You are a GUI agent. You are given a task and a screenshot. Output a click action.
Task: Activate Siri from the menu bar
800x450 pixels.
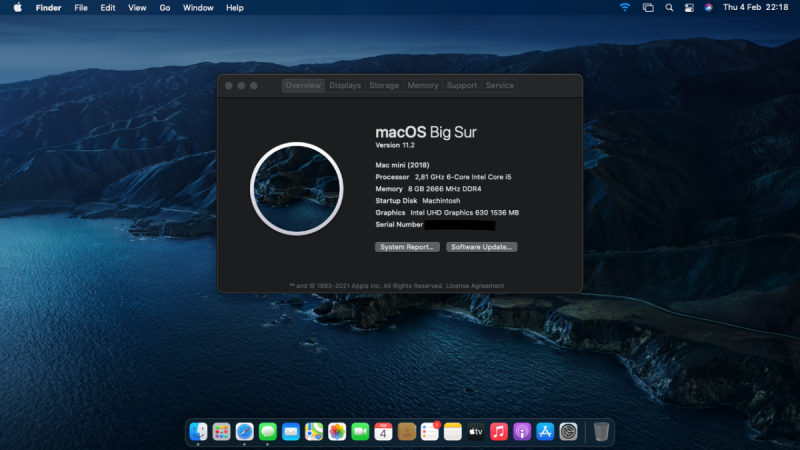point(708,7)
